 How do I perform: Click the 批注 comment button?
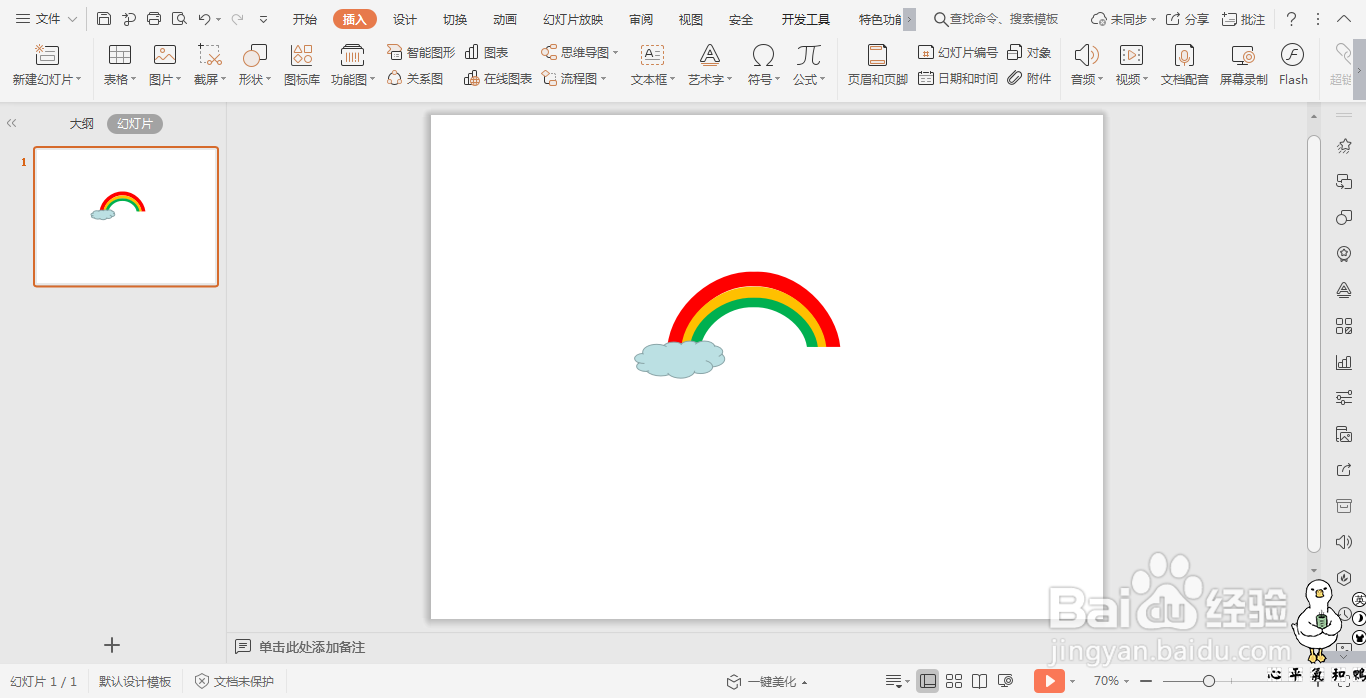pos(1243,19)
